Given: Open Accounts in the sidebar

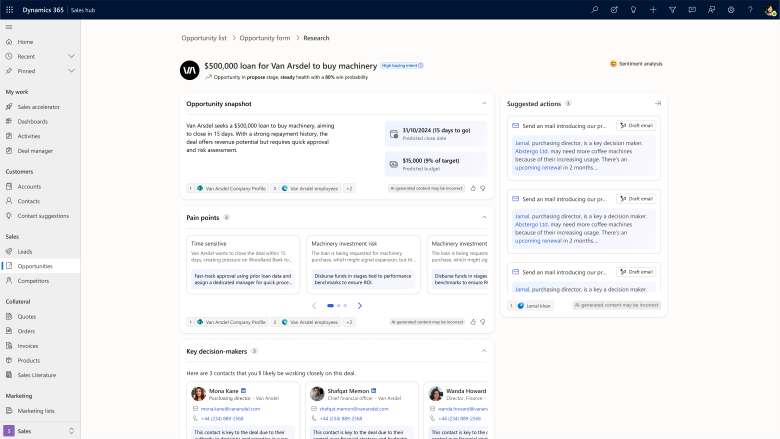Looking at the screenshot, I should click(x=29, y=186).
